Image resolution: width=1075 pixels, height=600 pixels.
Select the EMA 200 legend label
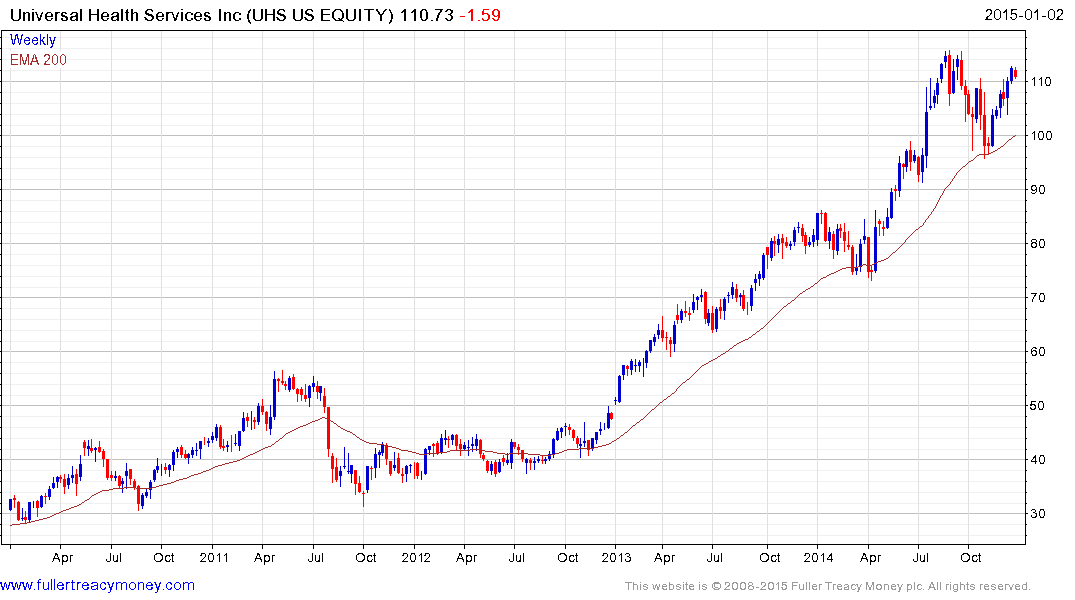coord(38,60)
